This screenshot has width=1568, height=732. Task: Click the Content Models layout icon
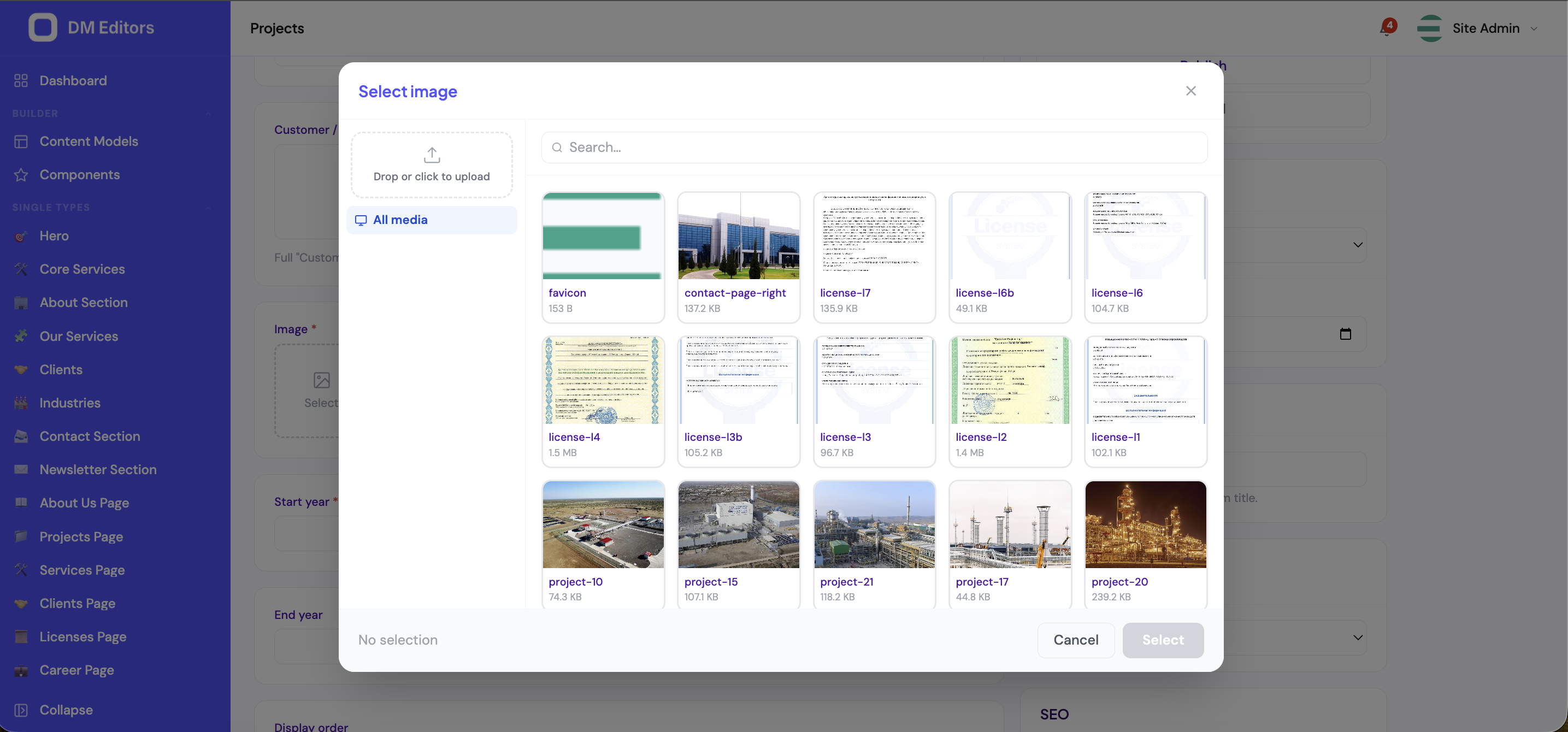21,141
